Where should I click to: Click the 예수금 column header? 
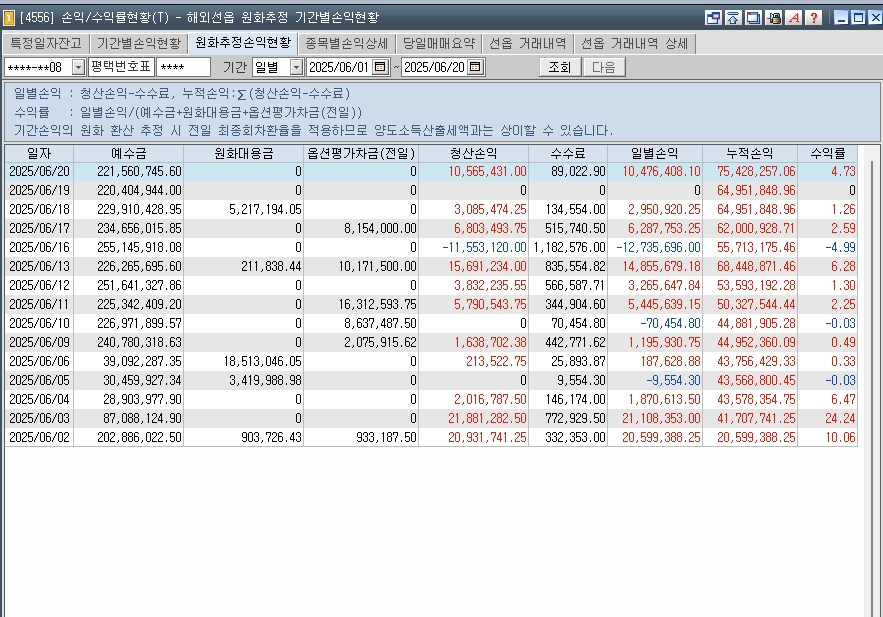128,154
